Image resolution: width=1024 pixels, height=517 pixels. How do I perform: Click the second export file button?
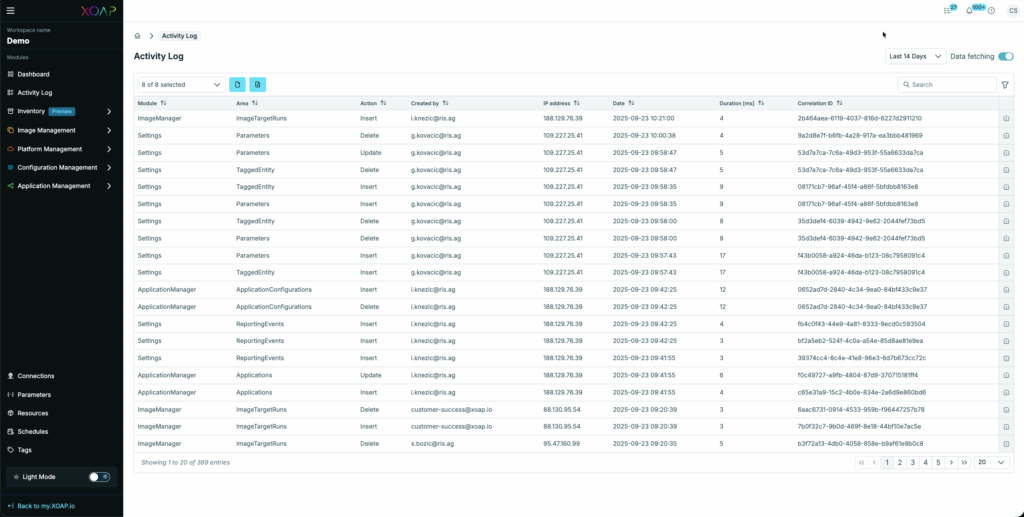click(257, 85)
